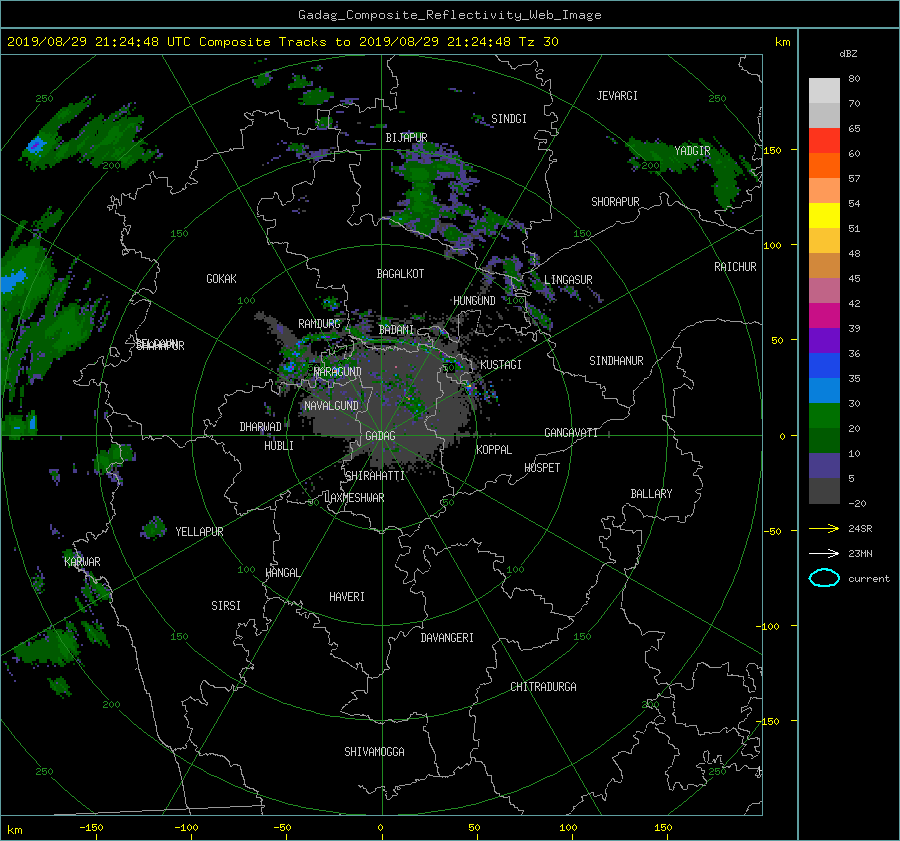The width and height of the screenshot is (900, 841).
Task: Pick the dark gray -20 to 5 dBZ swatch
Action: pyautogui.click(x=824, y=490)
